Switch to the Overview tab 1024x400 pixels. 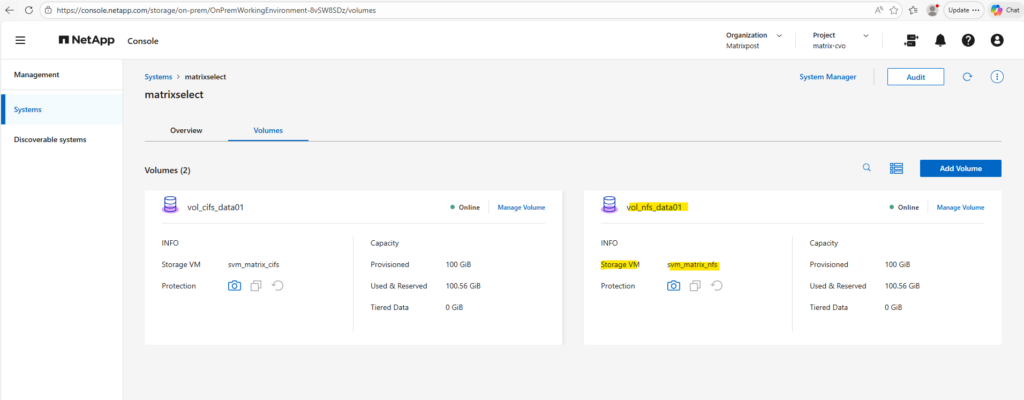187,130
